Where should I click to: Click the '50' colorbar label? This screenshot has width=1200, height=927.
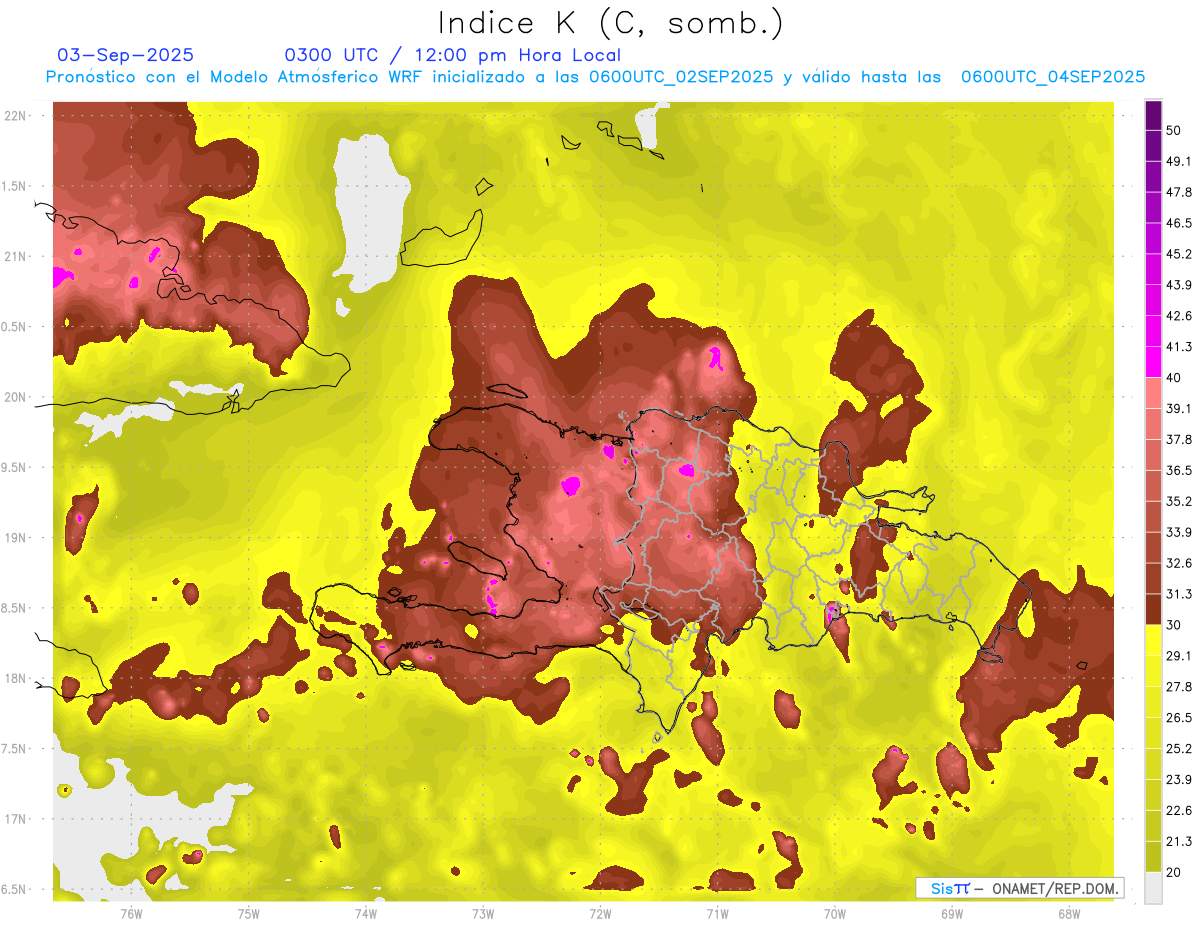[x=1174, y=130]
